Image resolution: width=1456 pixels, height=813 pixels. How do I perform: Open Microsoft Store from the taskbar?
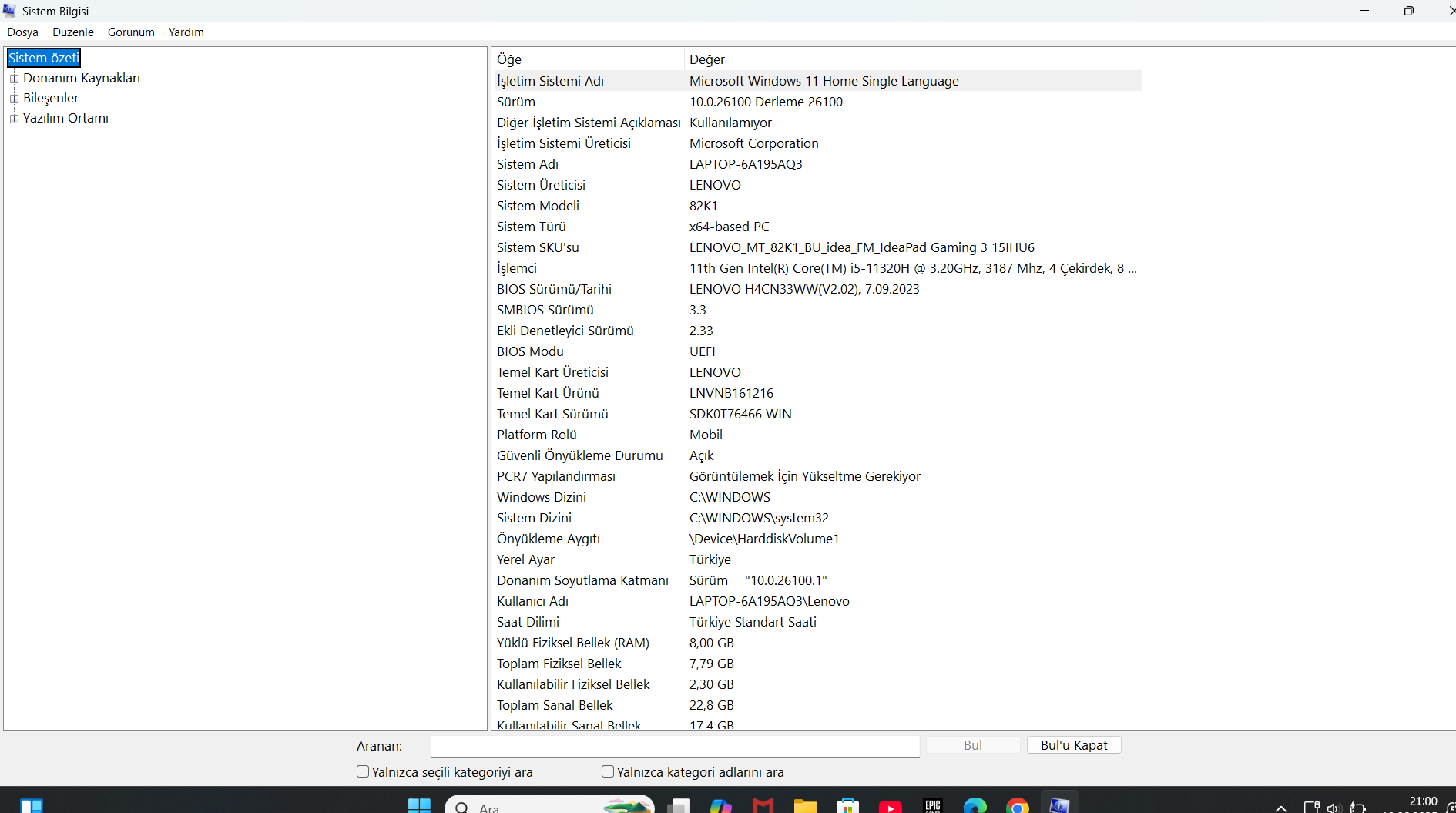847,806
